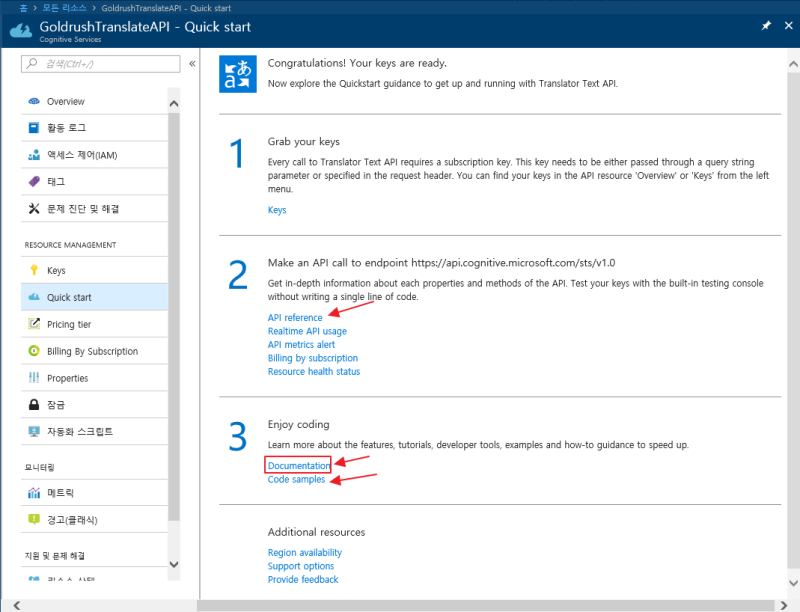Click the up chevron above the sidebar list
The image size is (800, 612).
(174, 101)
